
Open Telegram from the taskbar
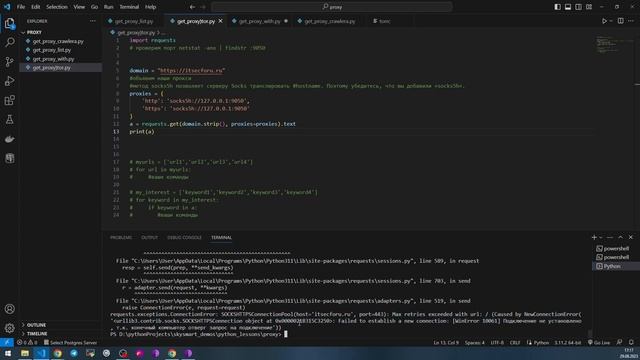[74, 353]
